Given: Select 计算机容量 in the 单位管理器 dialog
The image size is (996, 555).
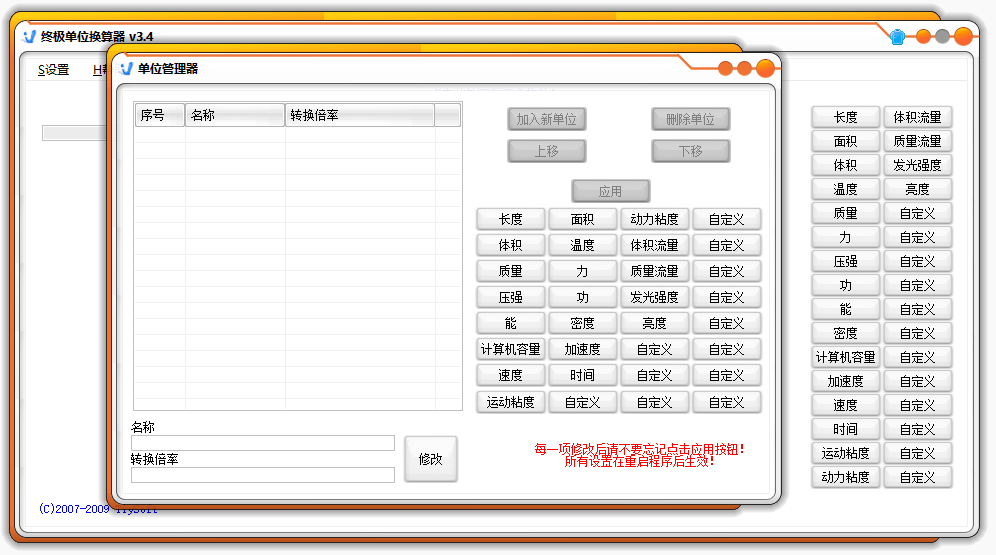Looking at the screenshot, I should 511,349.
